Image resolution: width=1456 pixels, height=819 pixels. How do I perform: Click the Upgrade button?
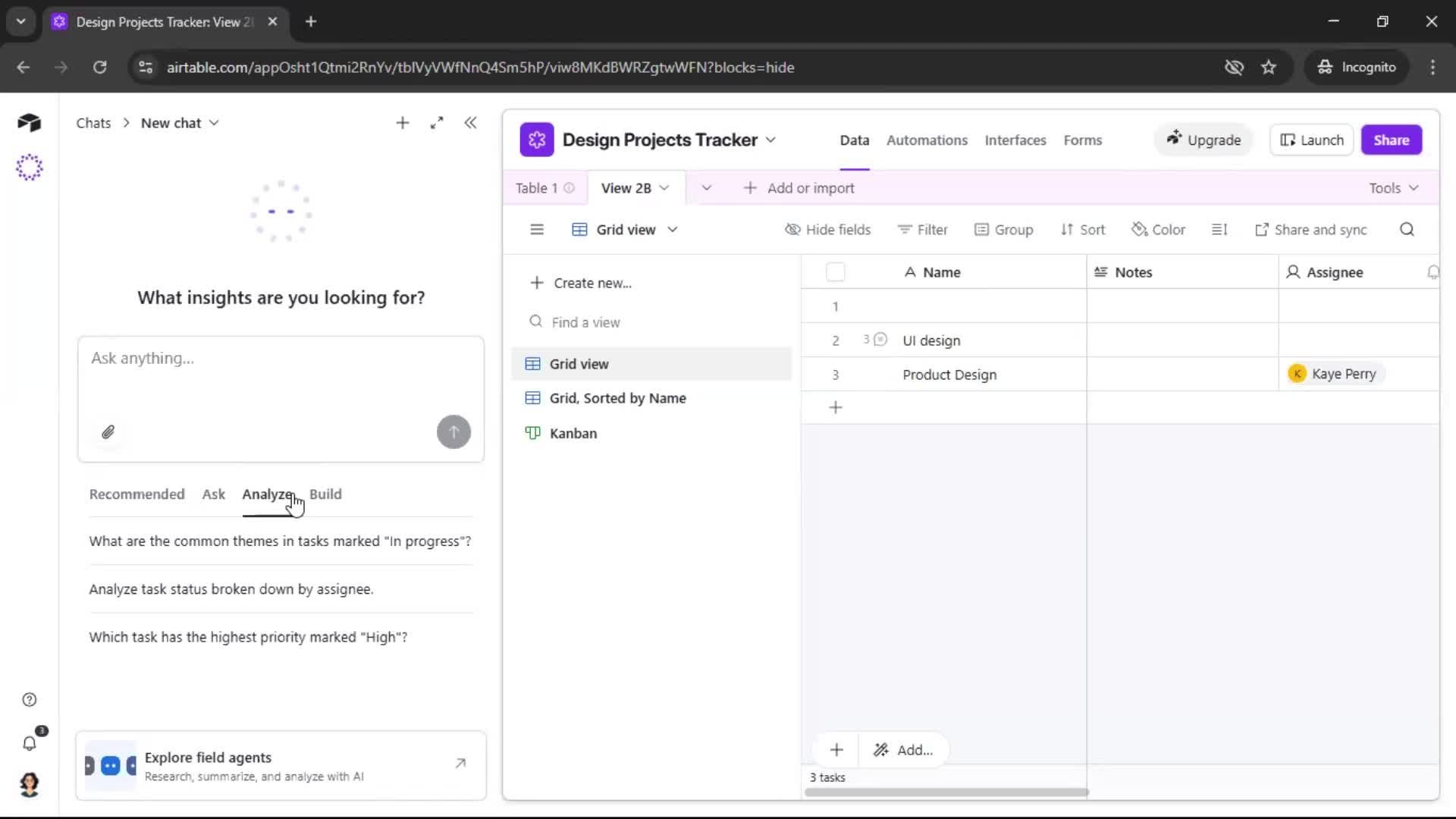coord(1203,140)
